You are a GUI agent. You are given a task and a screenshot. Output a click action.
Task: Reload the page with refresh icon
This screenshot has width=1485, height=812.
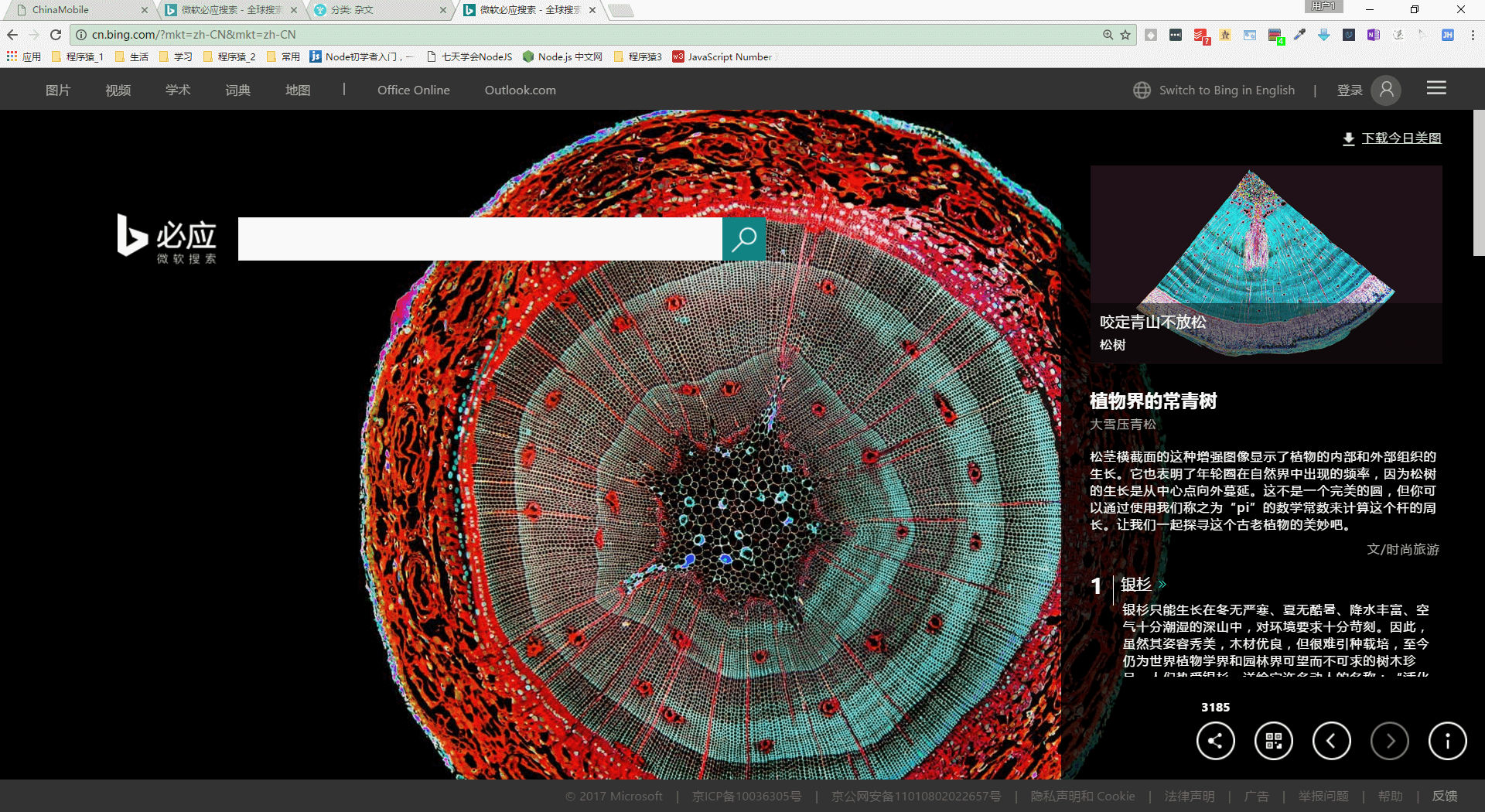[x=56, y=35]
